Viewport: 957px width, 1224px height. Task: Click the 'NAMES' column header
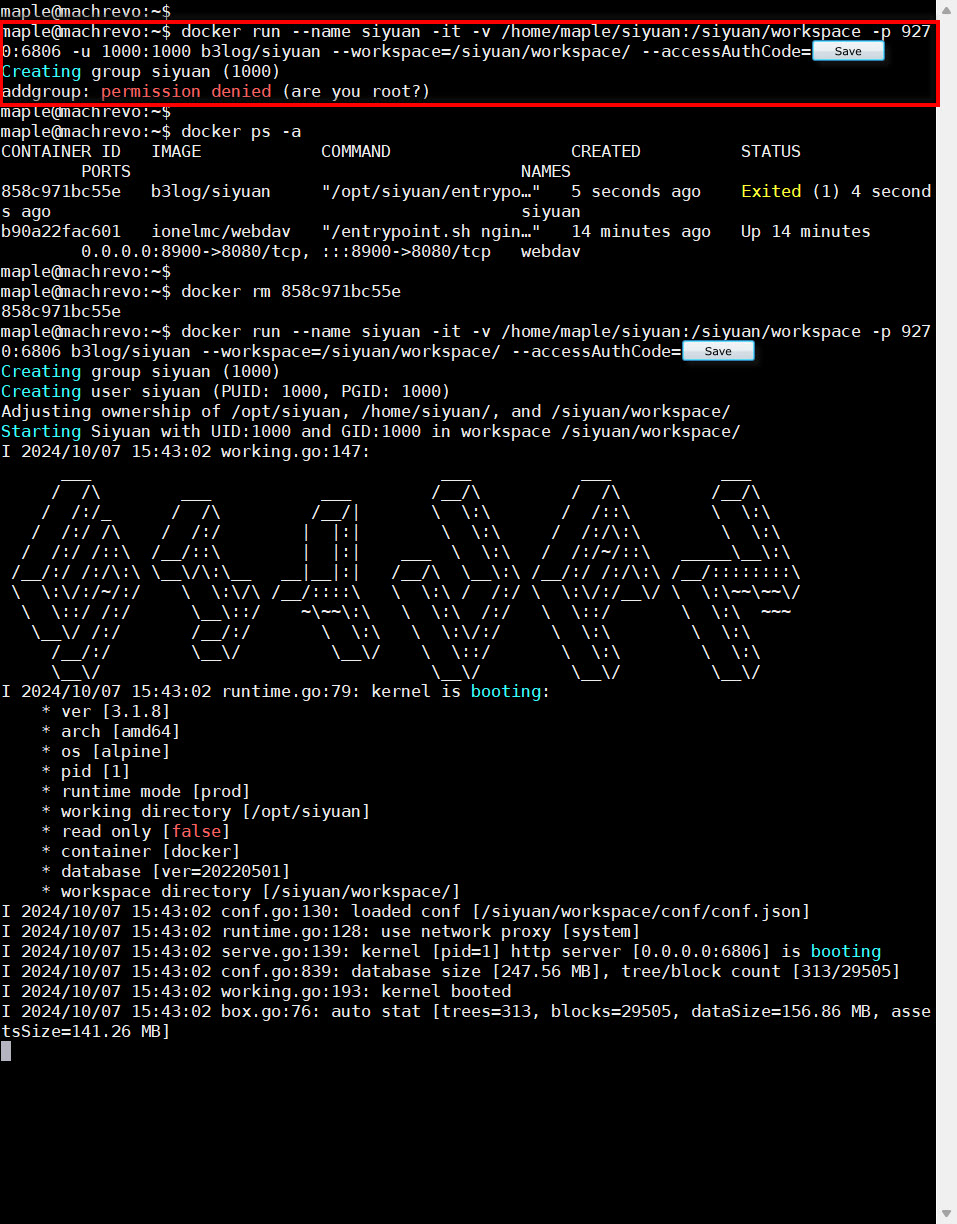coord(546,171)
